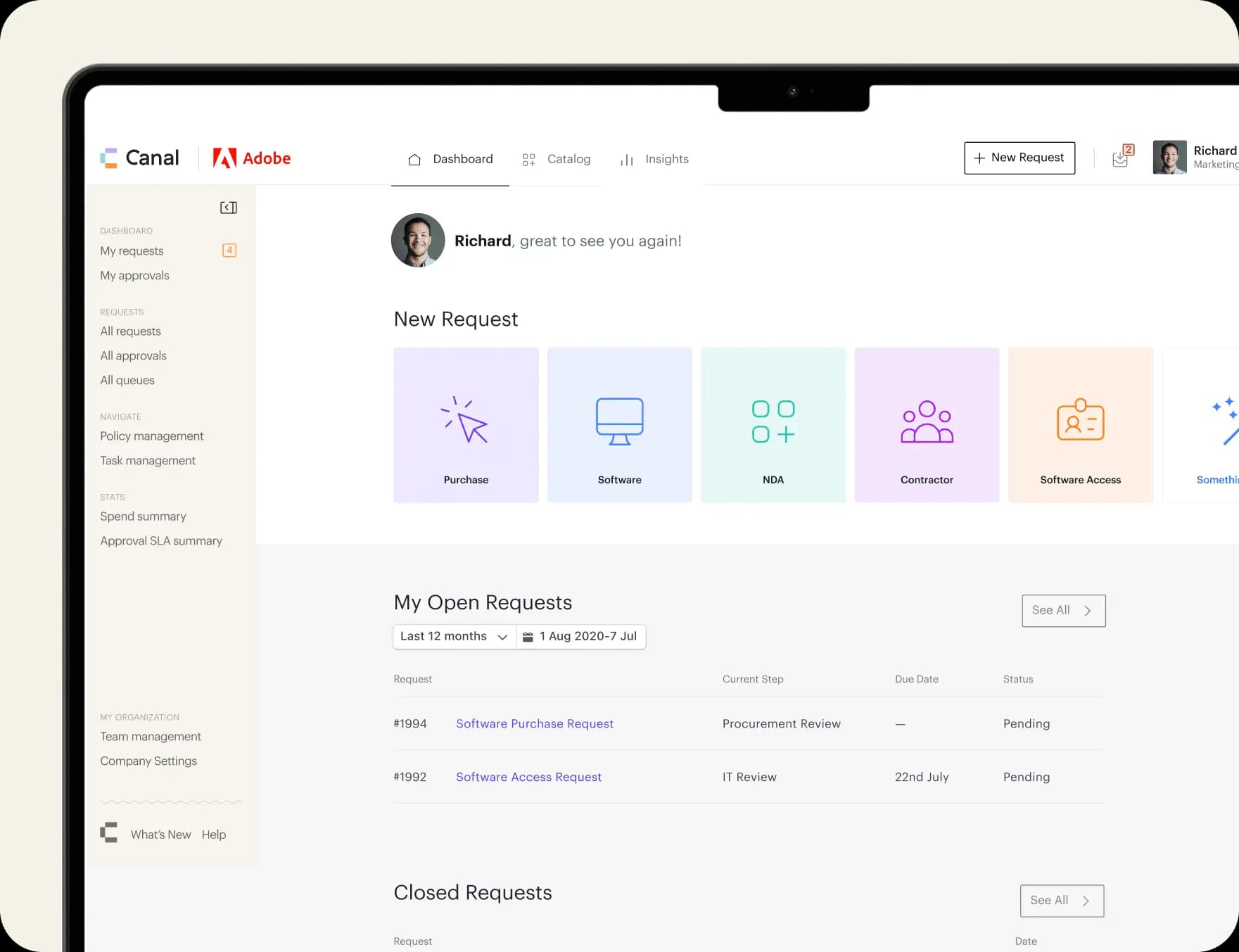Select the Software monitor icon card
The height and width of the screenshot is (952, 1239).
[x=620, y=425]
